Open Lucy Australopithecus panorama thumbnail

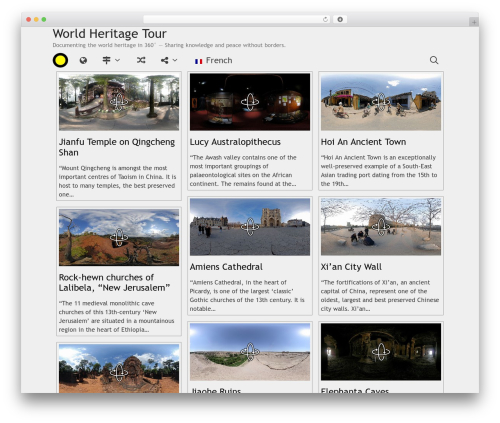250,102
